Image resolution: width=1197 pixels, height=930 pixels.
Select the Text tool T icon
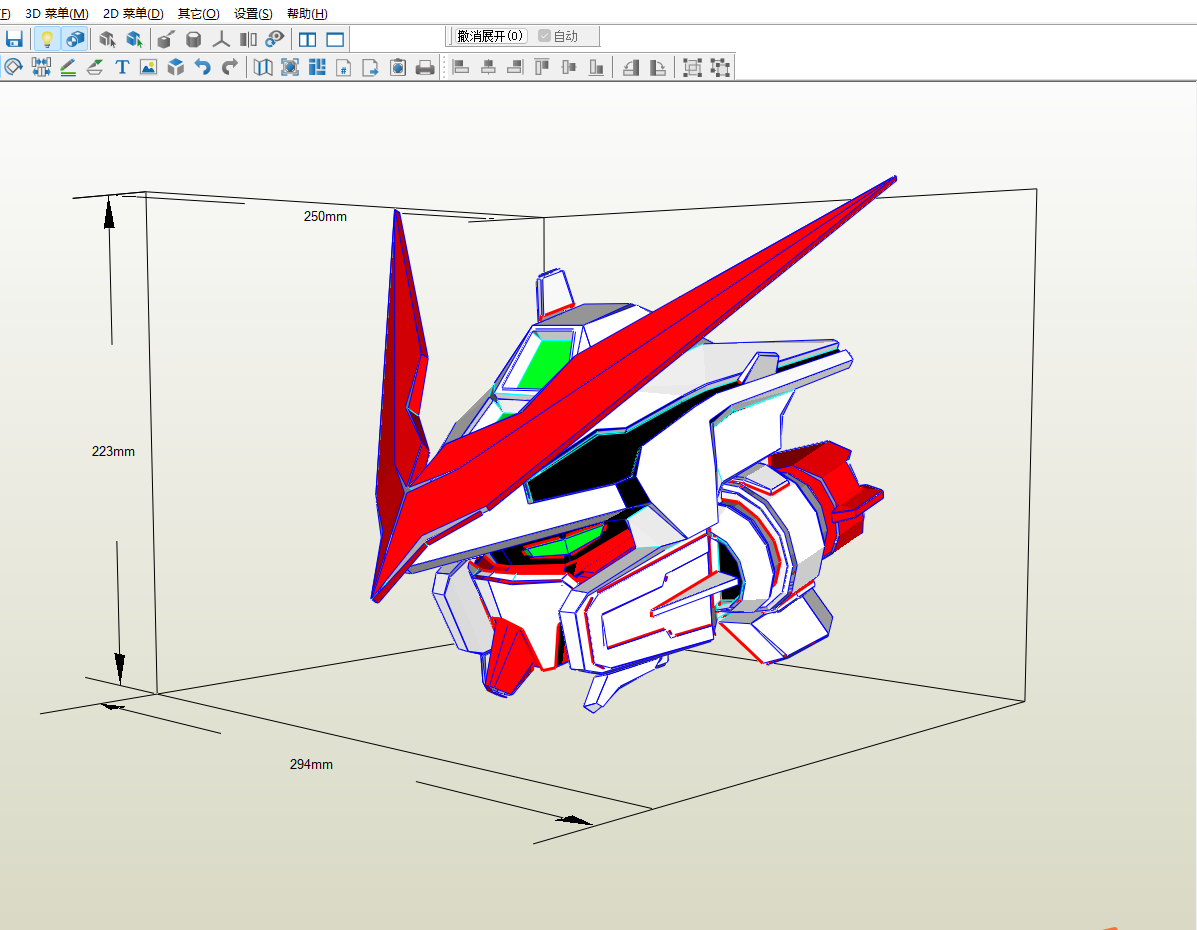[122, 67]
